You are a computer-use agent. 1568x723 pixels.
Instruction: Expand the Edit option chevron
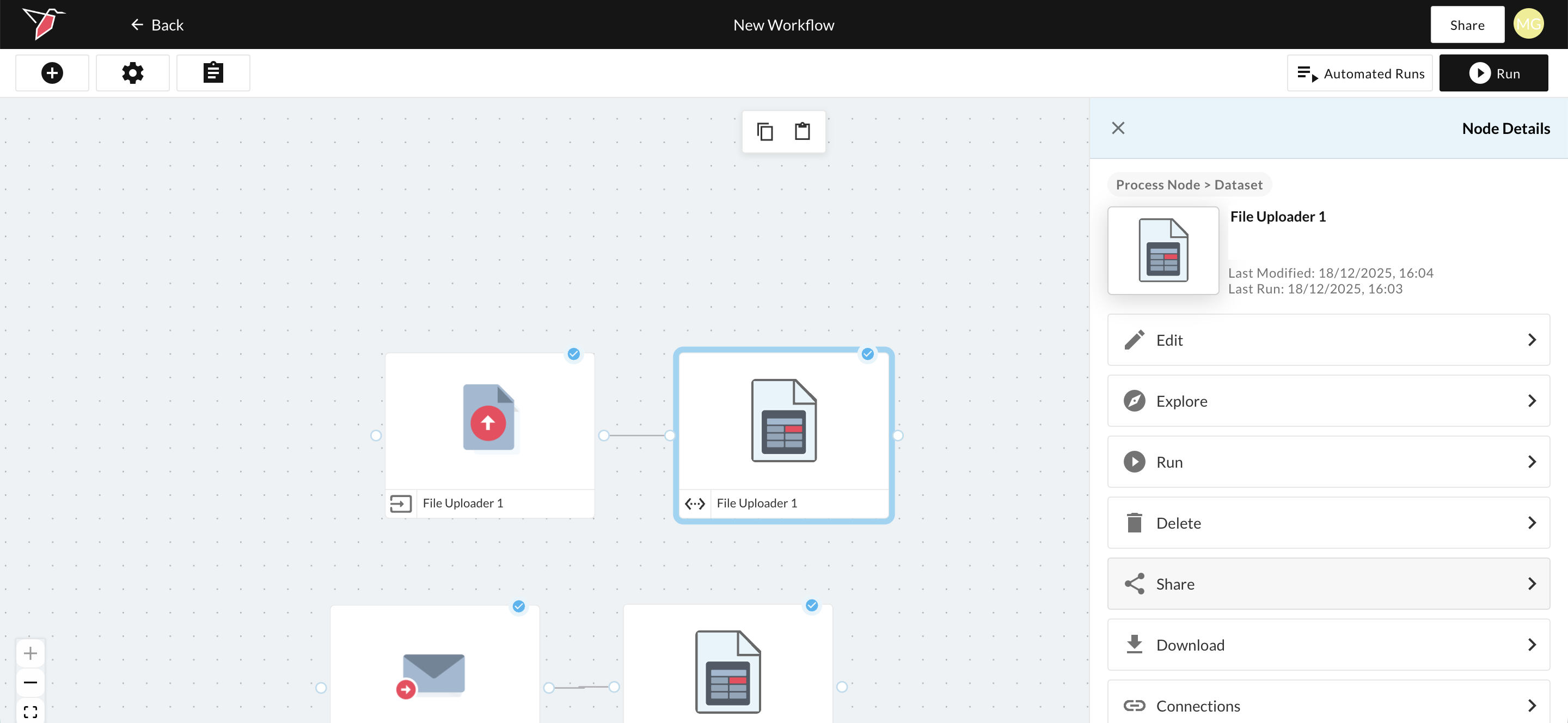pyautogui.click(x=1532, y=340)
